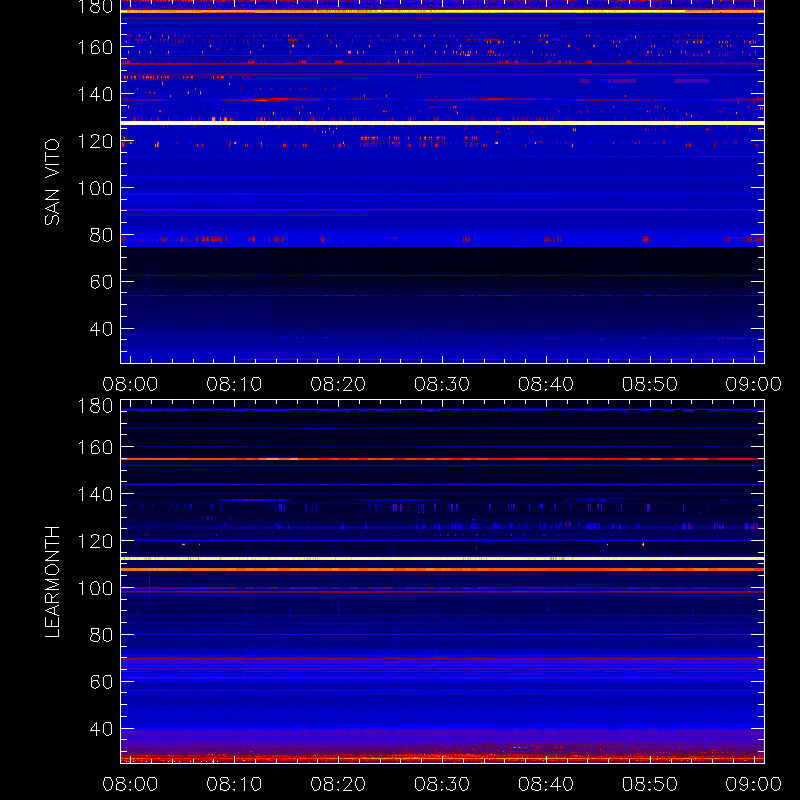This screenshot has height=800, width=800.
Task: Click the 40 frequency label of San Vito
Action: pyautogui.click(x=102, y=329)
